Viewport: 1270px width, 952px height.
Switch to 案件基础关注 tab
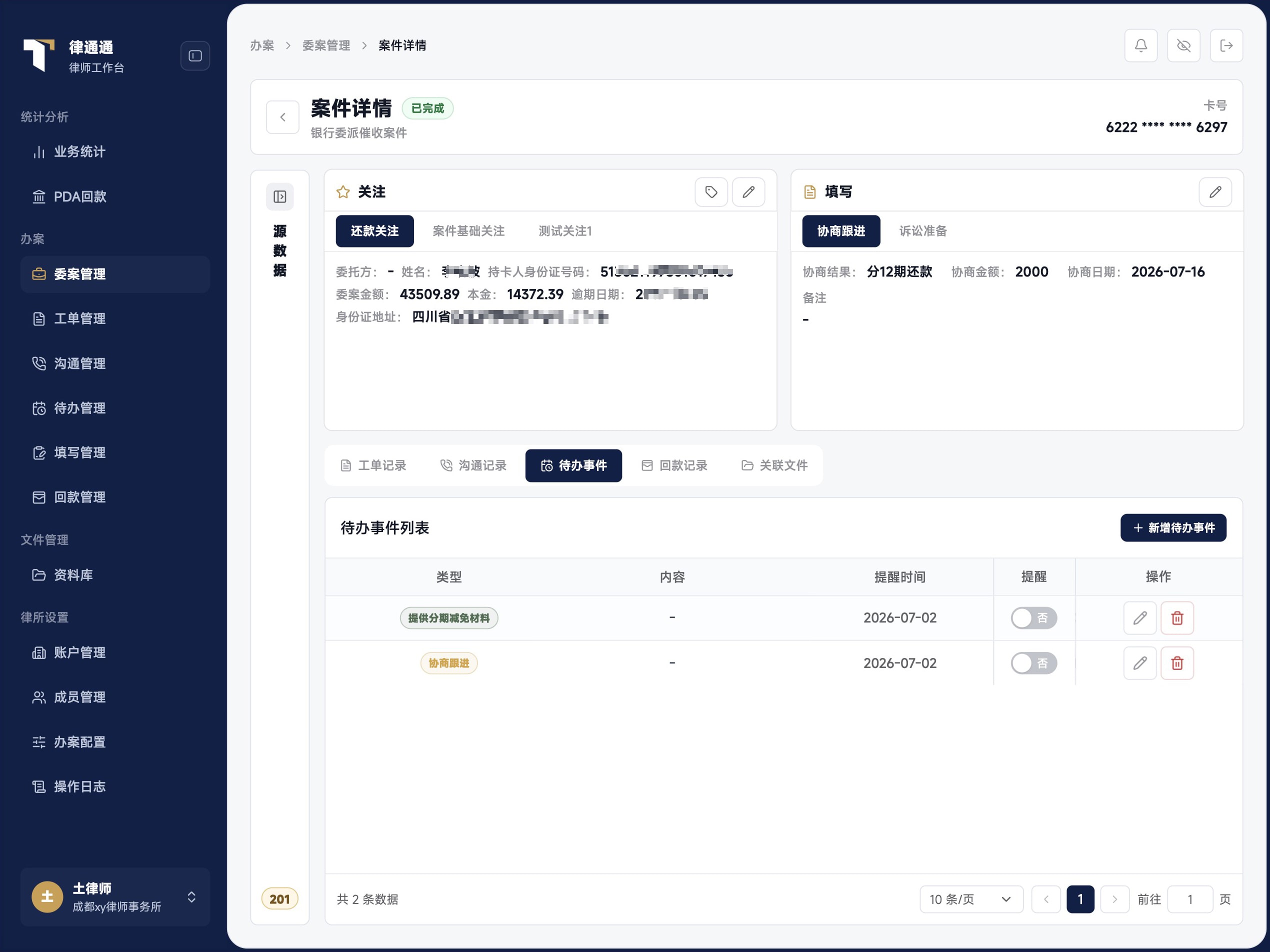pyautogui.click(x=468, y=231)
